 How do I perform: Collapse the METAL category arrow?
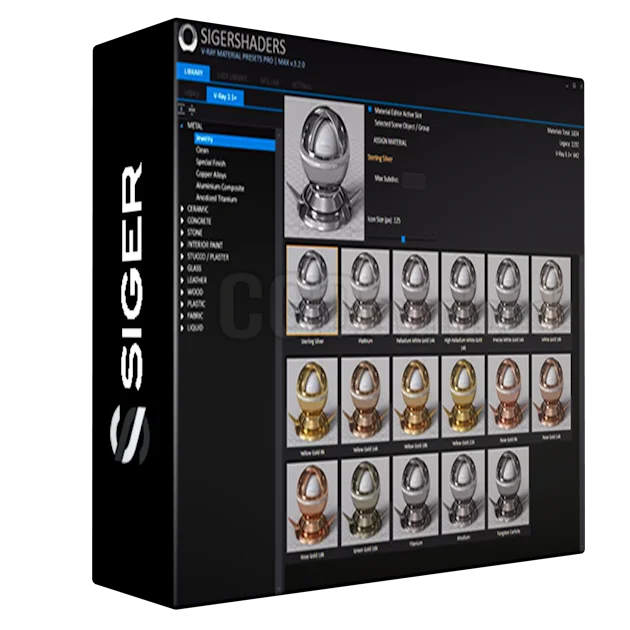182,125
